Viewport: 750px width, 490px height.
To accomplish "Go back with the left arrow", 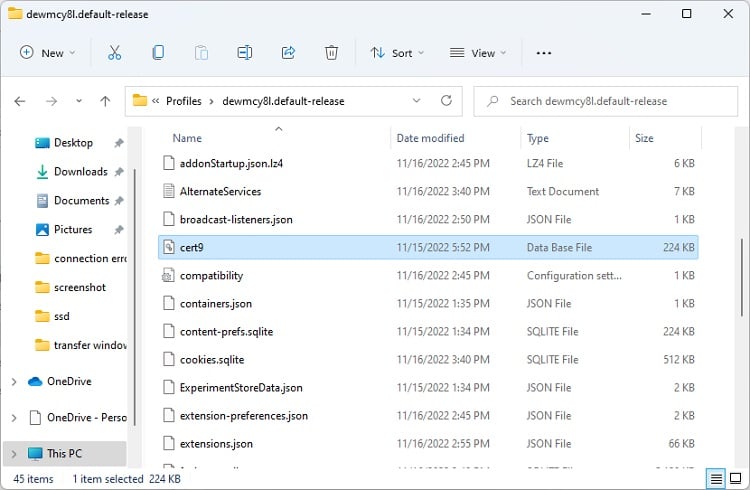I will tap(20, 101).
